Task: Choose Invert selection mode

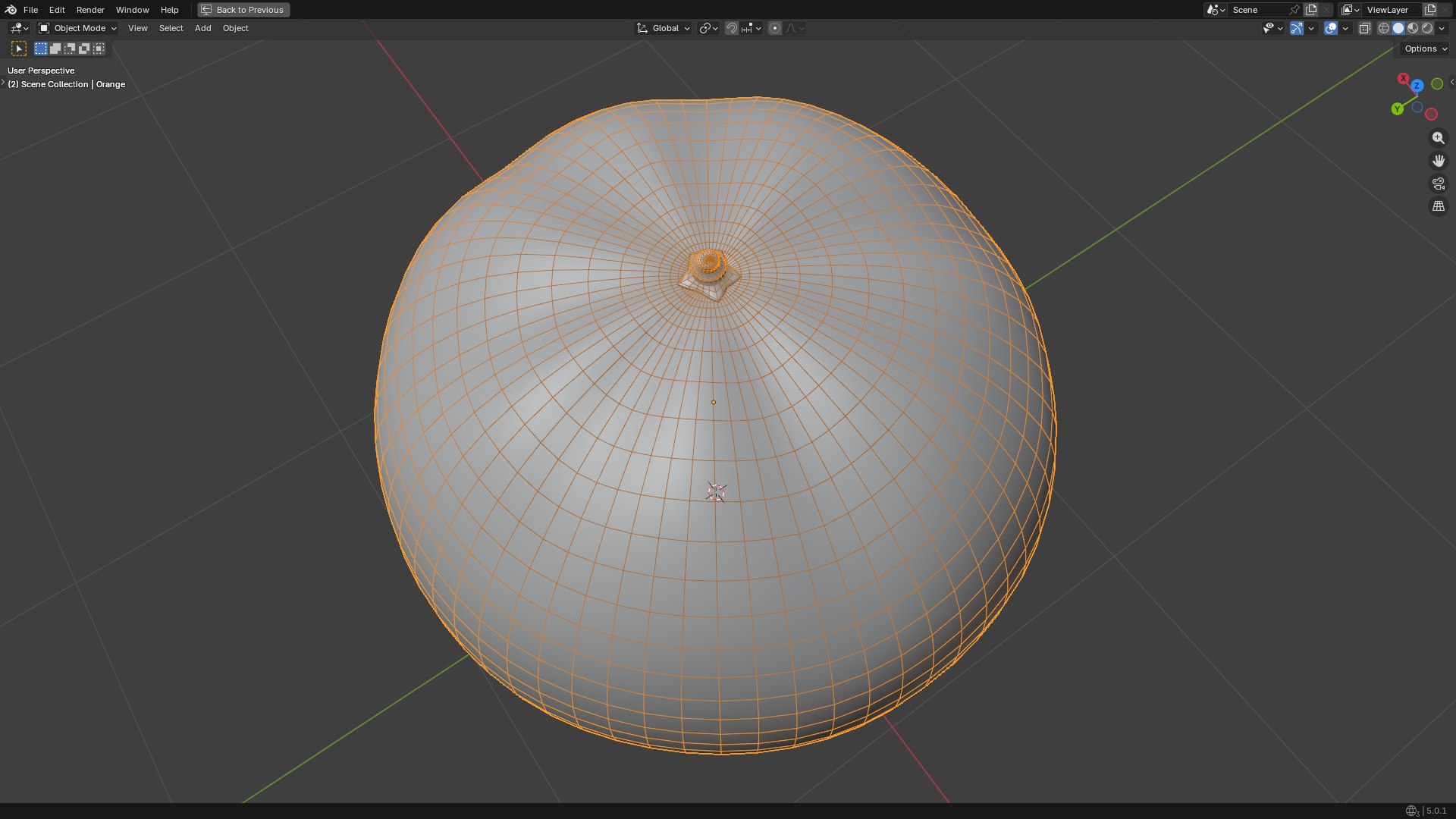Action: pyautogui.click(x=84, y=49)
